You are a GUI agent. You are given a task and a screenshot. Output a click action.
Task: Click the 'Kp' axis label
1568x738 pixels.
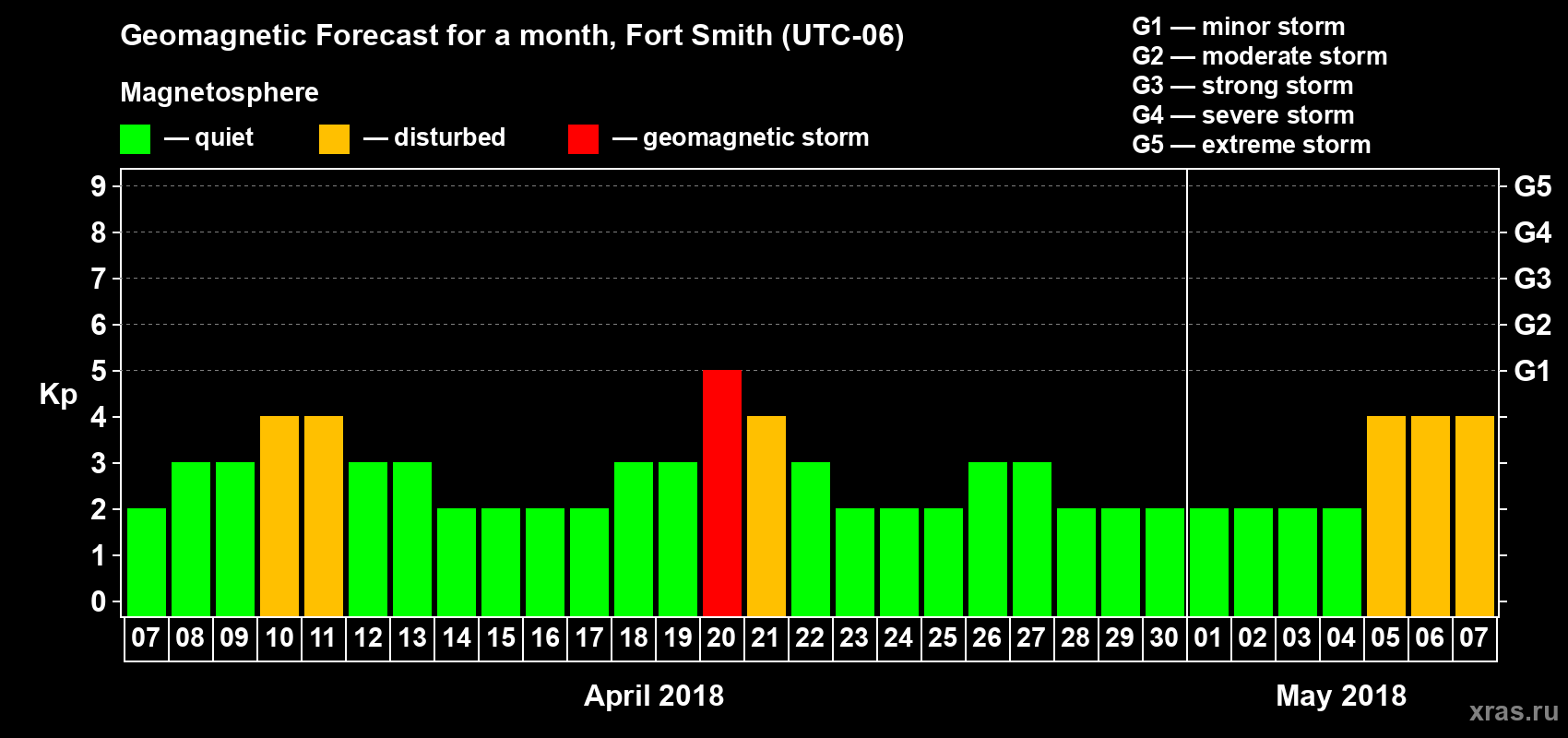[x=58, y=395]
